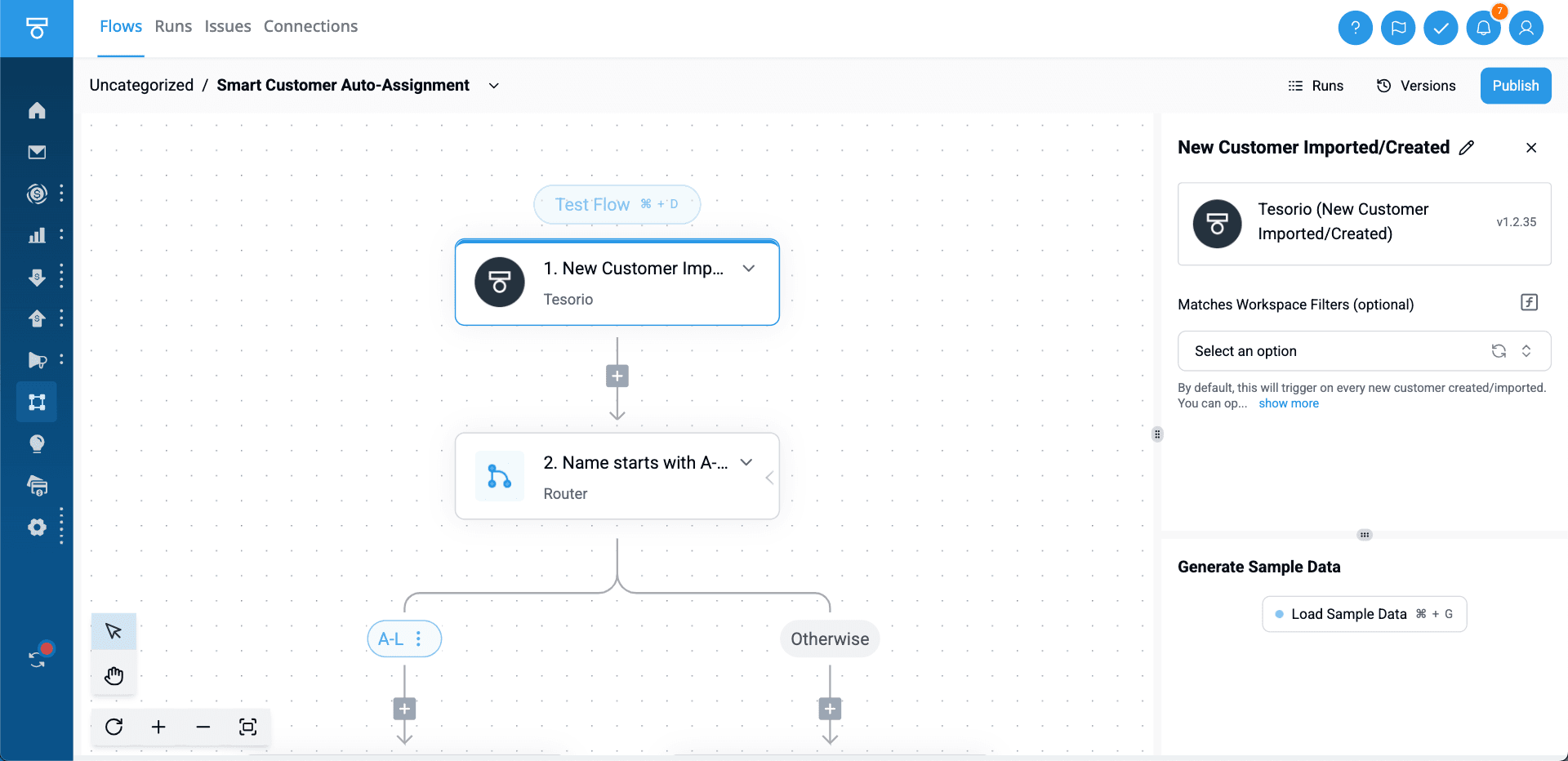Open the Home icon in sidebar
The image size is (1568, 761).
click(x=37, y=110)
